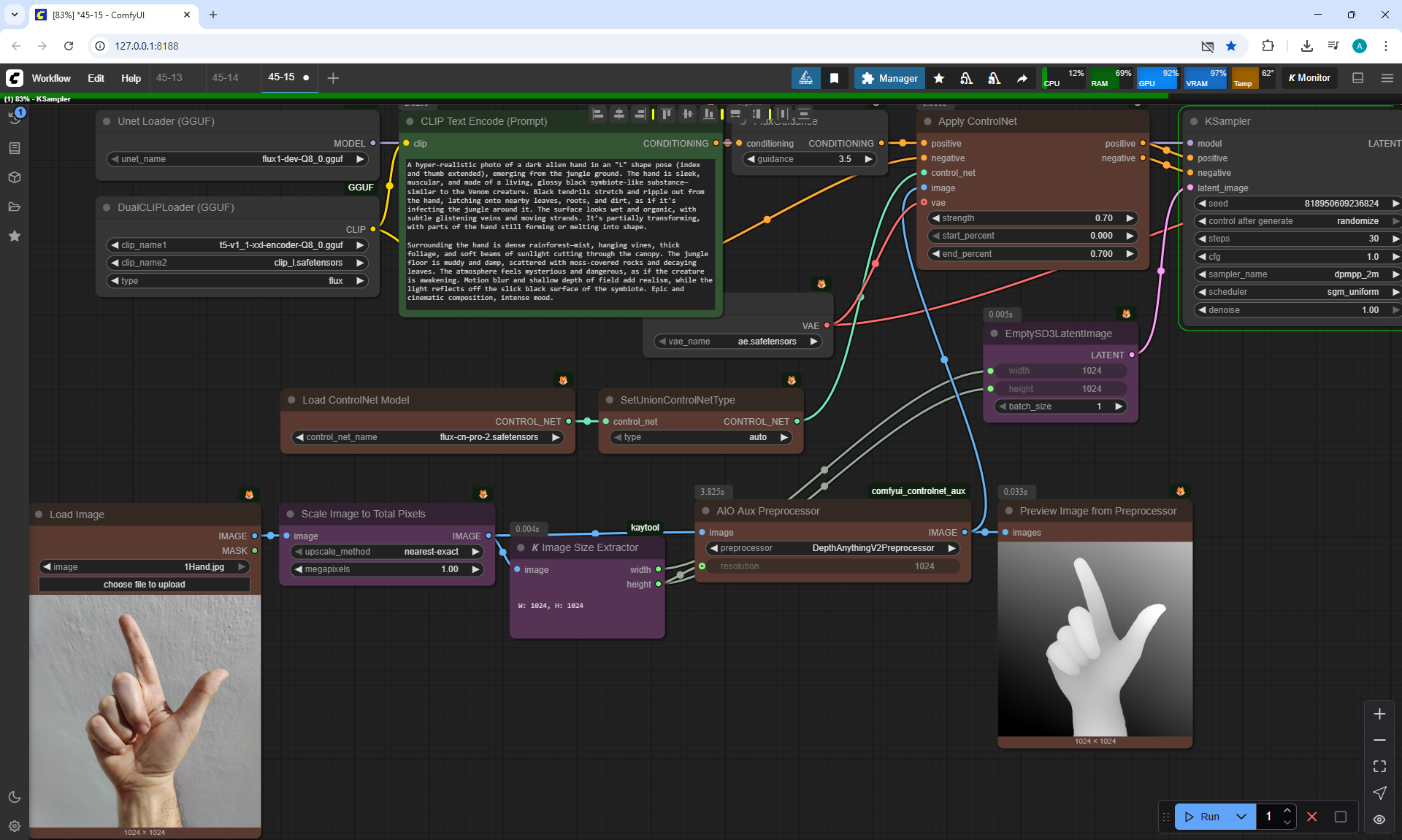The image size is (1402, 840).
Task: Open the node library book icon
Action: [x=15, y=148]
